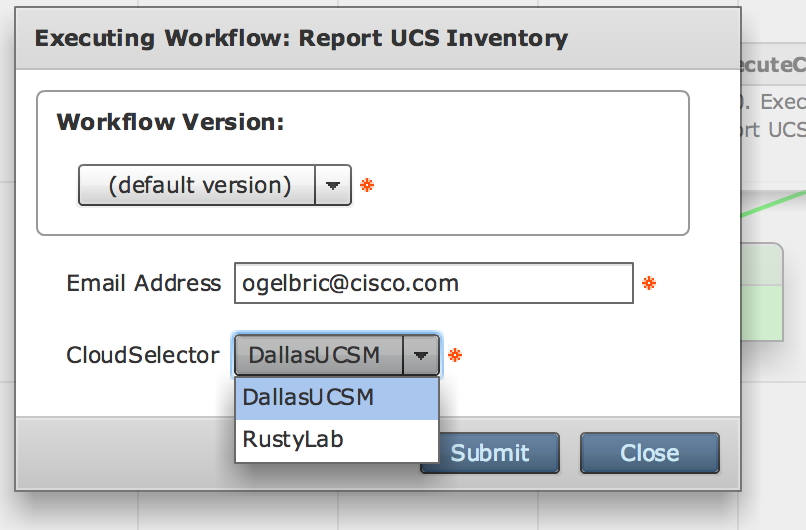Screen dimensions: 806x530
Task: Open the Workflow Version dropdown arrow
Action: point(333,185)
